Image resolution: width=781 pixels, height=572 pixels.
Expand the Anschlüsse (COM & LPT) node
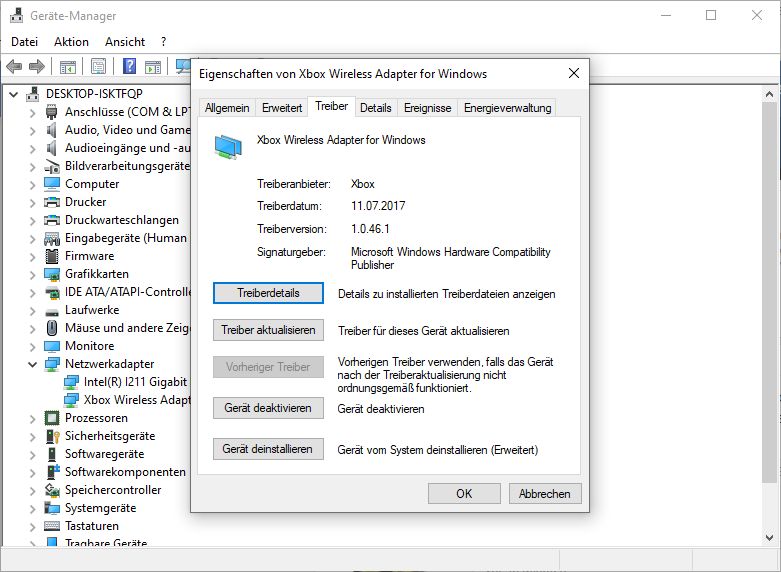(32, 113)
